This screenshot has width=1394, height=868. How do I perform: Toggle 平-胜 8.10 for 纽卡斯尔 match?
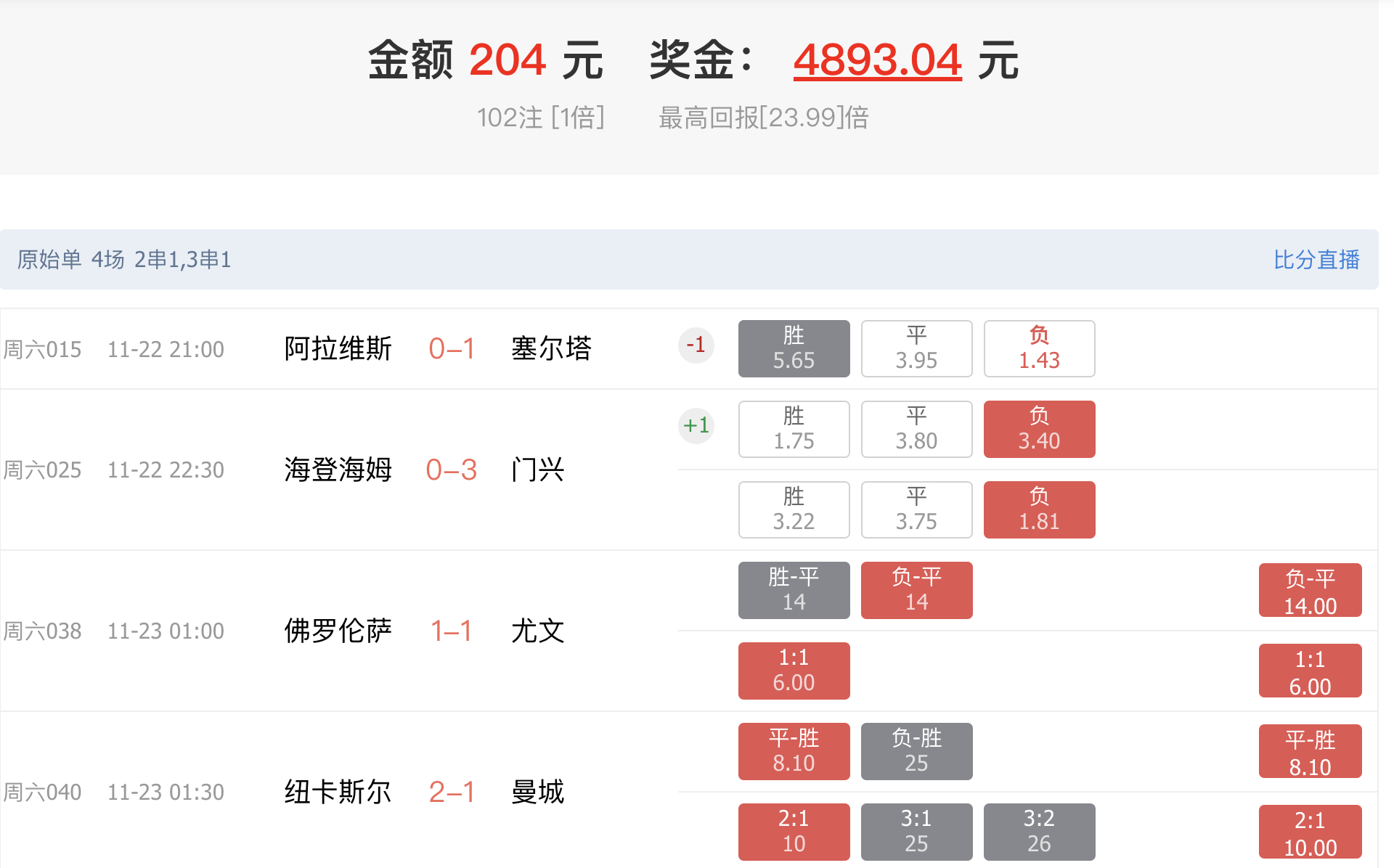pos(794,751)
